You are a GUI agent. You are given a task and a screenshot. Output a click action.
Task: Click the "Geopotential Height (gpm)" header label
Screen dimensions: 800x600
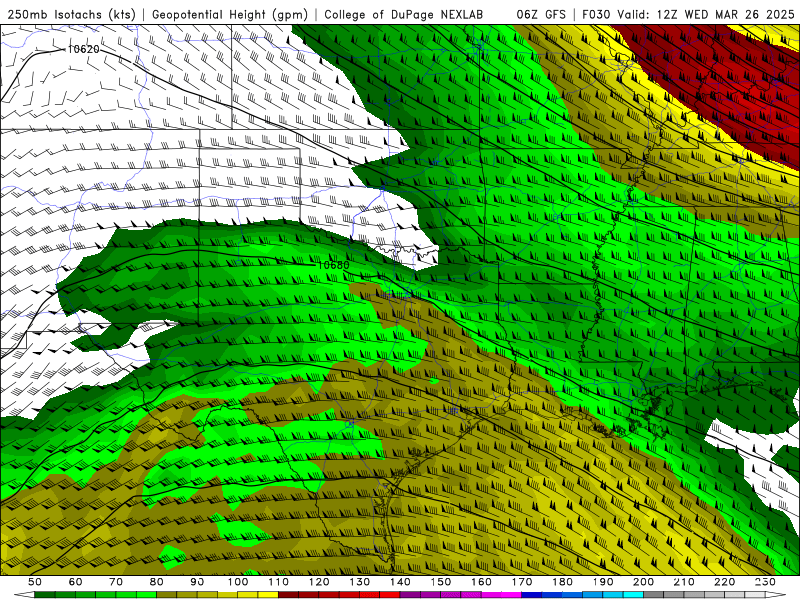pos(230,14)
